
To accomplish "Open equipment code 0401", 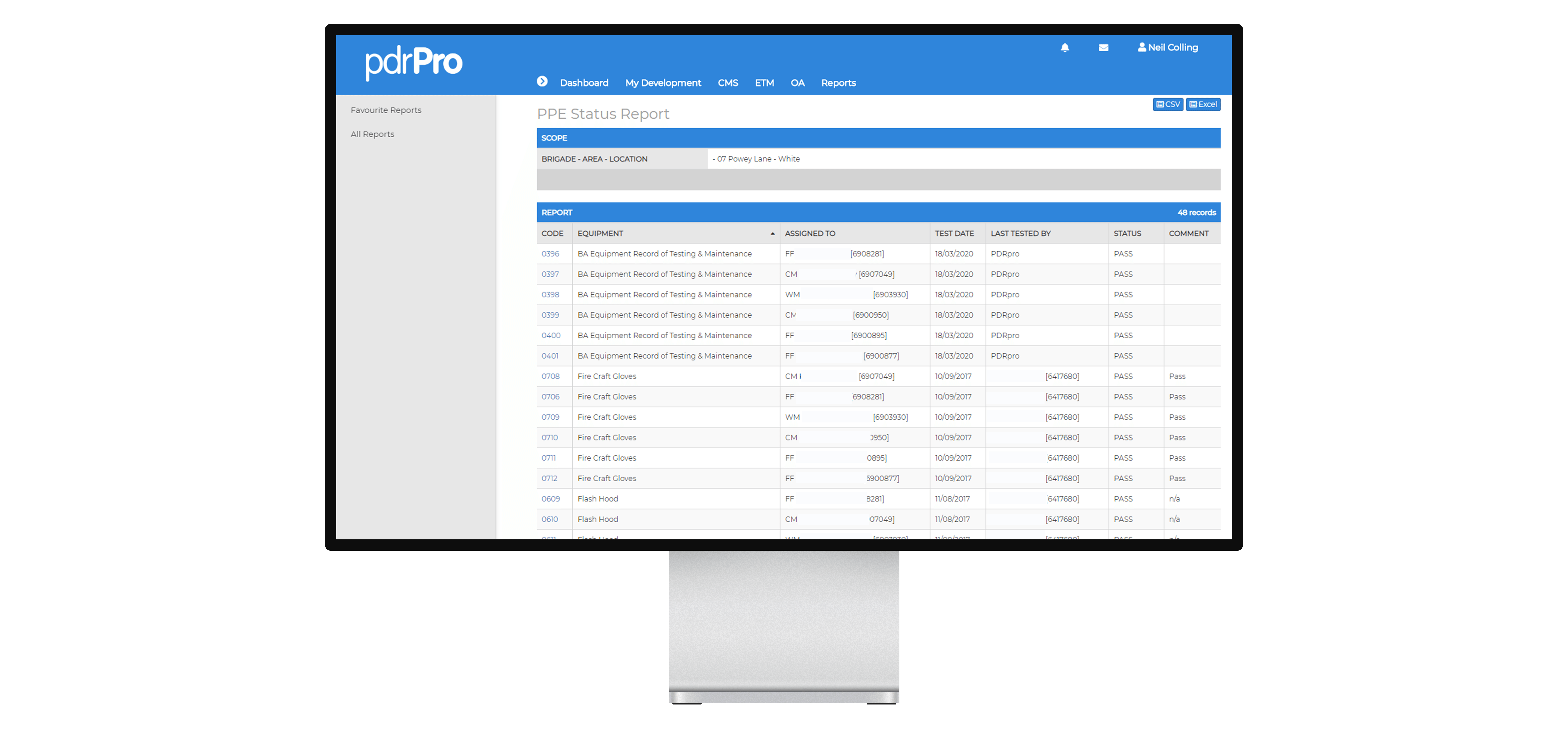I will [x=550, y=356].
